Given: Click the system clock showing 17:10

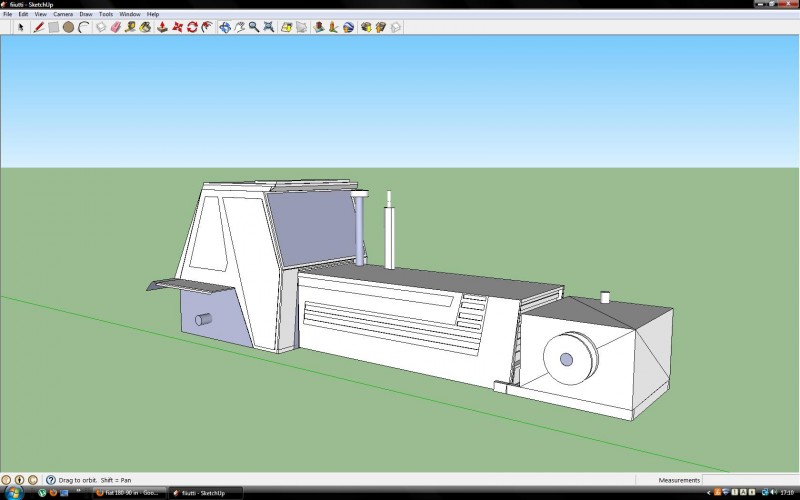Looking at the screenshot, I should 787,493.
